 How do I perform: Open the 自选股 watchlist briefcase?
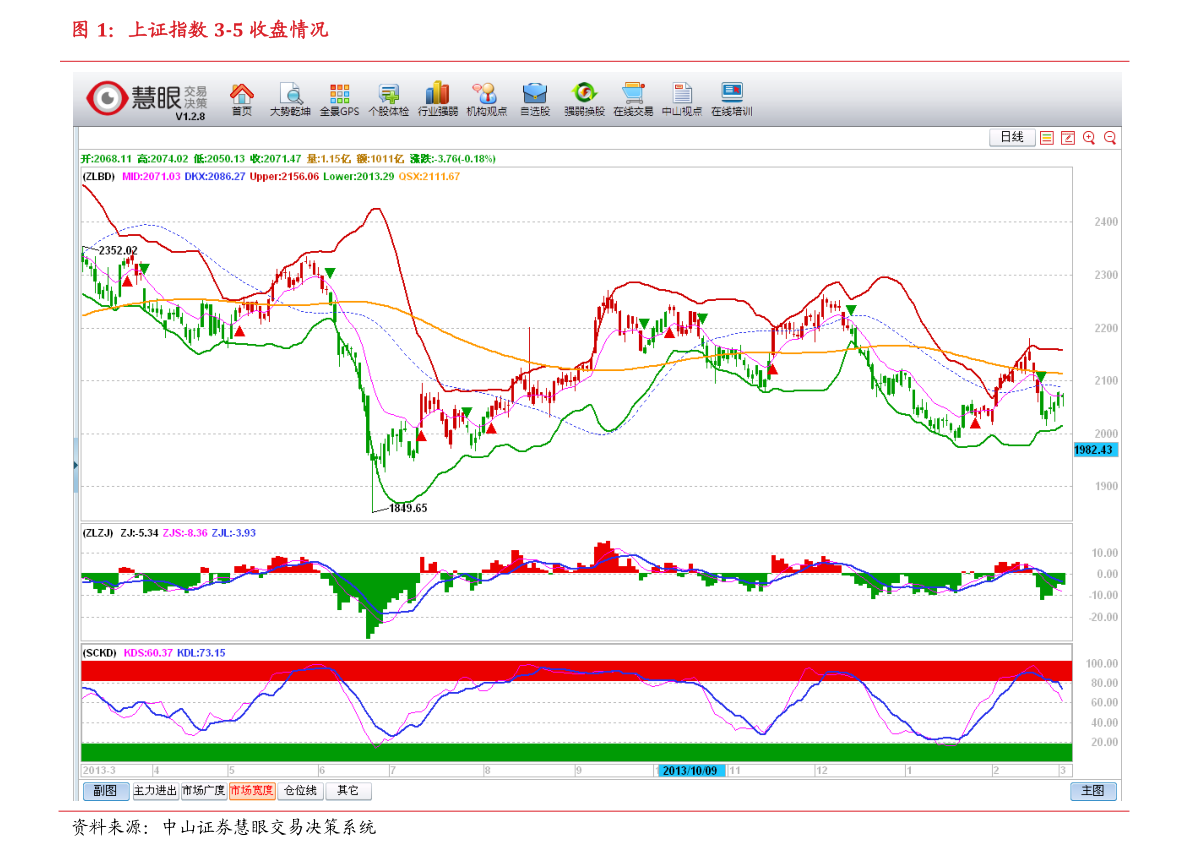tap(535, 99)
